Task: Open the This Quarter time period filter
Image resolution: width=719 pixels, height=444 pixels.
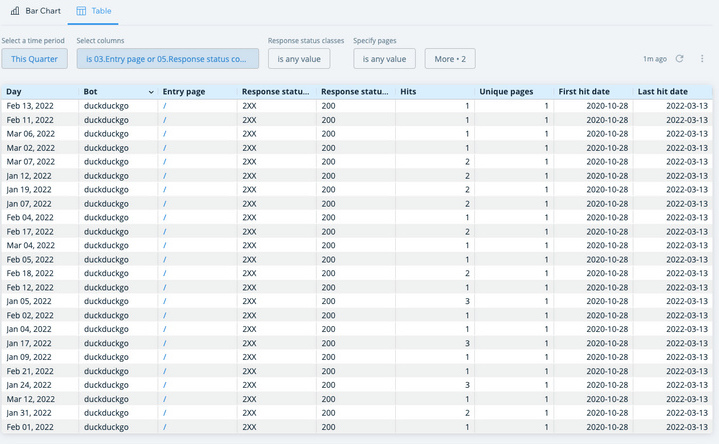Action: tap(34, 59)
